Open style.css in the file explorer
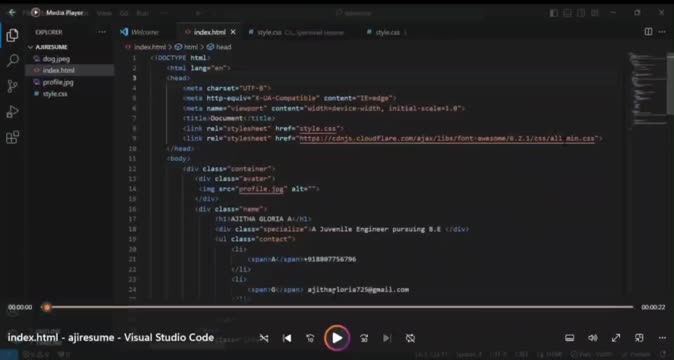 [x=55, y=94]
